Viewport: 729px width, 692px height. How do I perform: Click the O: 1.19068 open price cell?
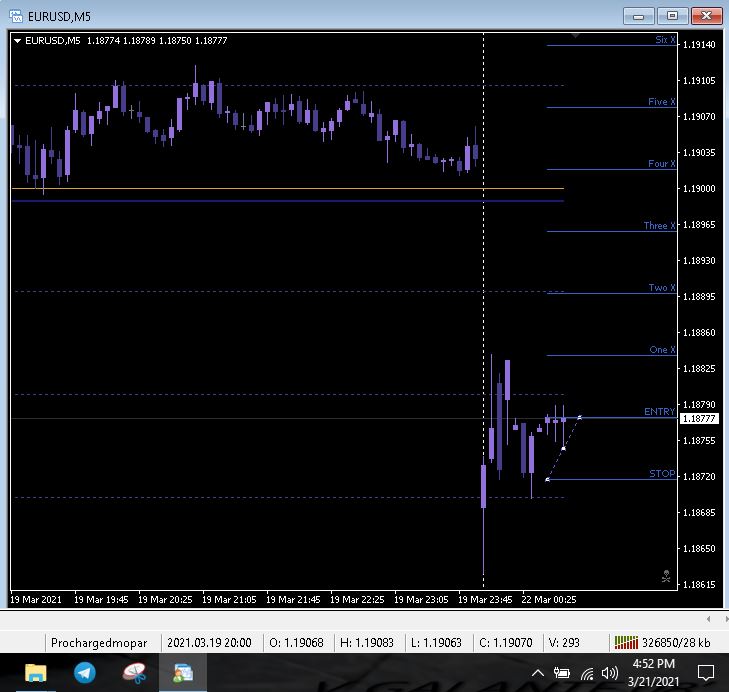[296, 643]
